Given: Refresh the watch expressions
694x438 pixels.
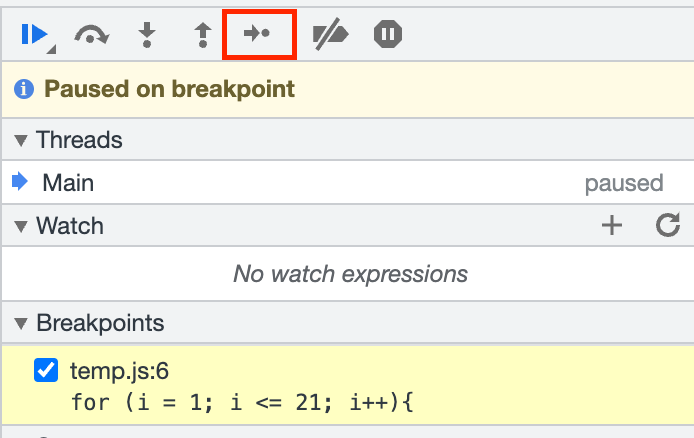Looking at the screenshot, I should [668, 226].
